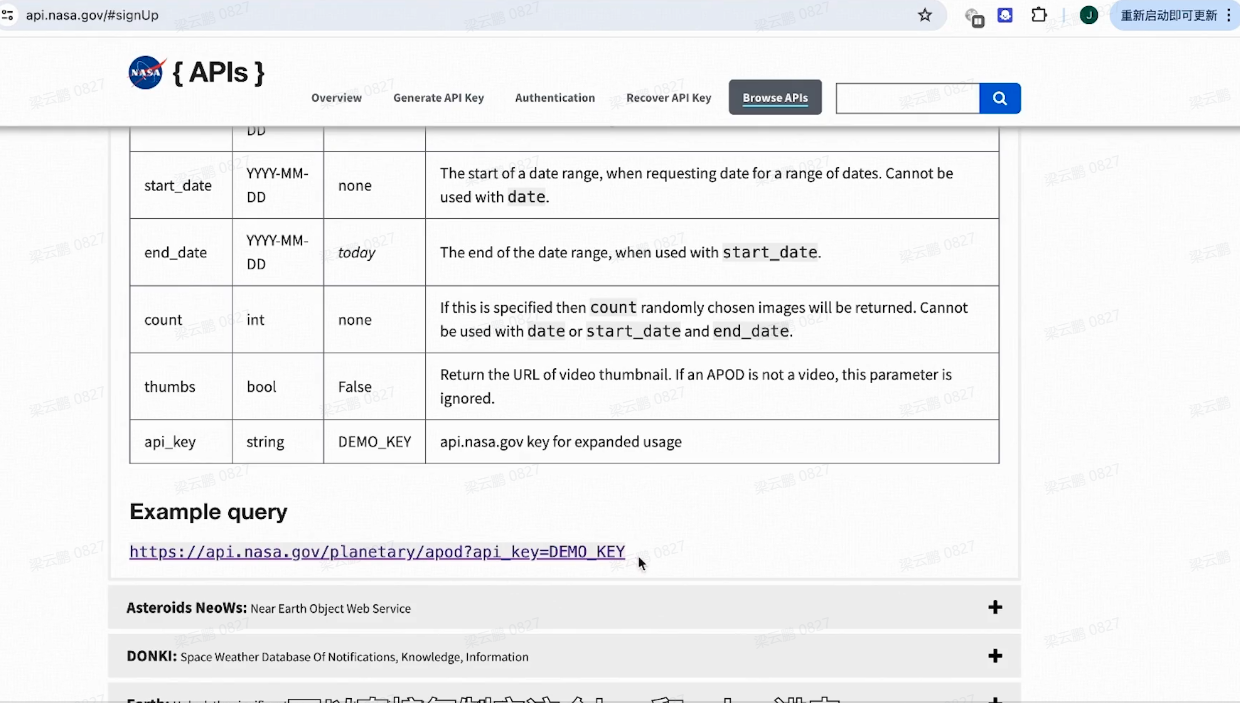Open the browser extensions puzzle icon
The image size is (1240, 703).
point(1039,15)
